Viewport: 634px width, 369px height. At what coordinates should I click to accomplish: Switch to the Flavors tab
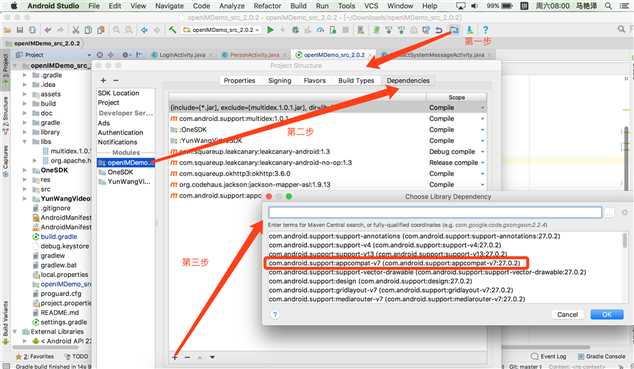click(x=315, y=80)
